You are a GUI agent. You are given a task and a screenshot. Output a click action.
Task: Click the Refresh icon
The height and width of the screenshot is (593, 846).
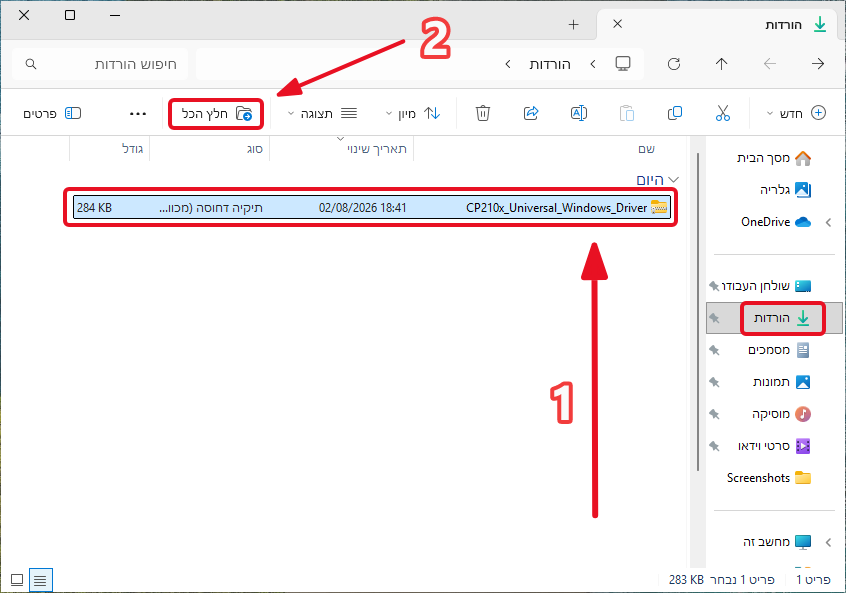[674, 64]
